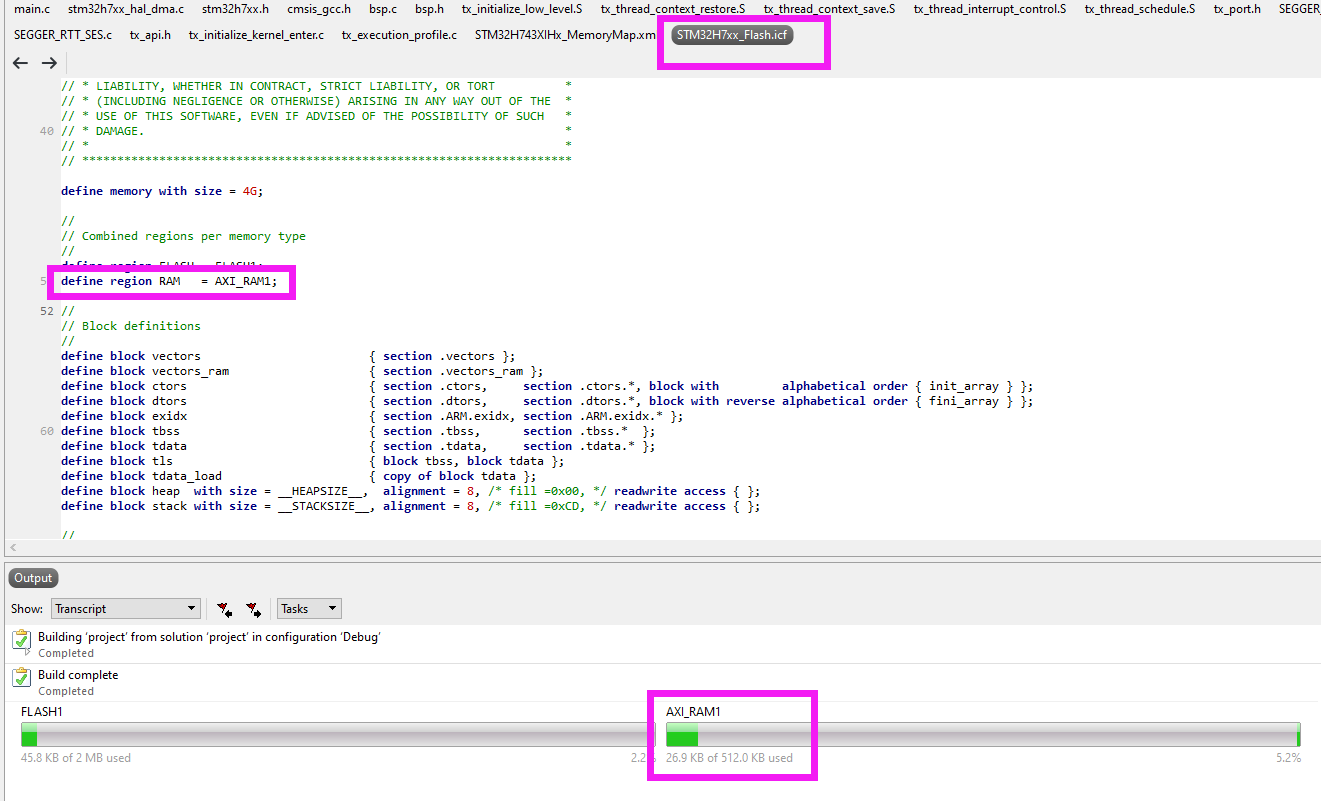This screenshot has width=1321, height=801.
Task: Click line number 40 in the gutter
Action: [x=47, y=131]
